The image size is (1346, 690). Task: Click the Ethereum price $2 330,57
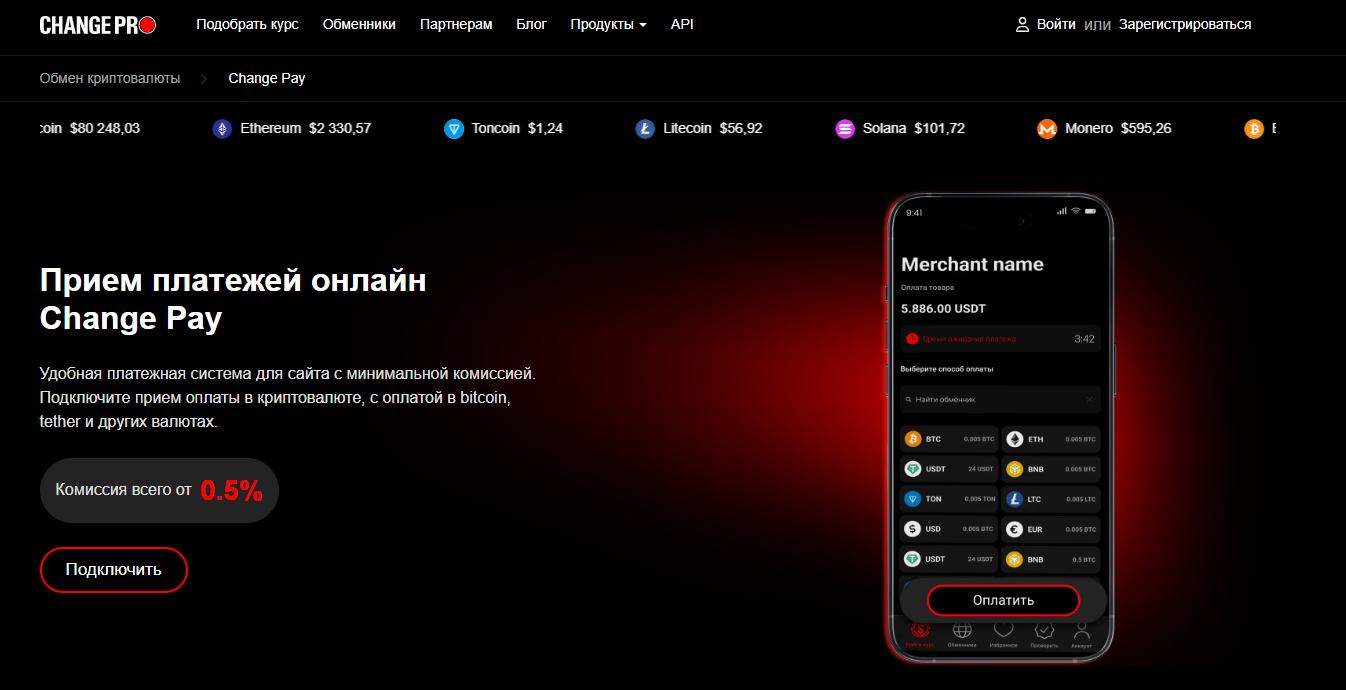point(340,129)
